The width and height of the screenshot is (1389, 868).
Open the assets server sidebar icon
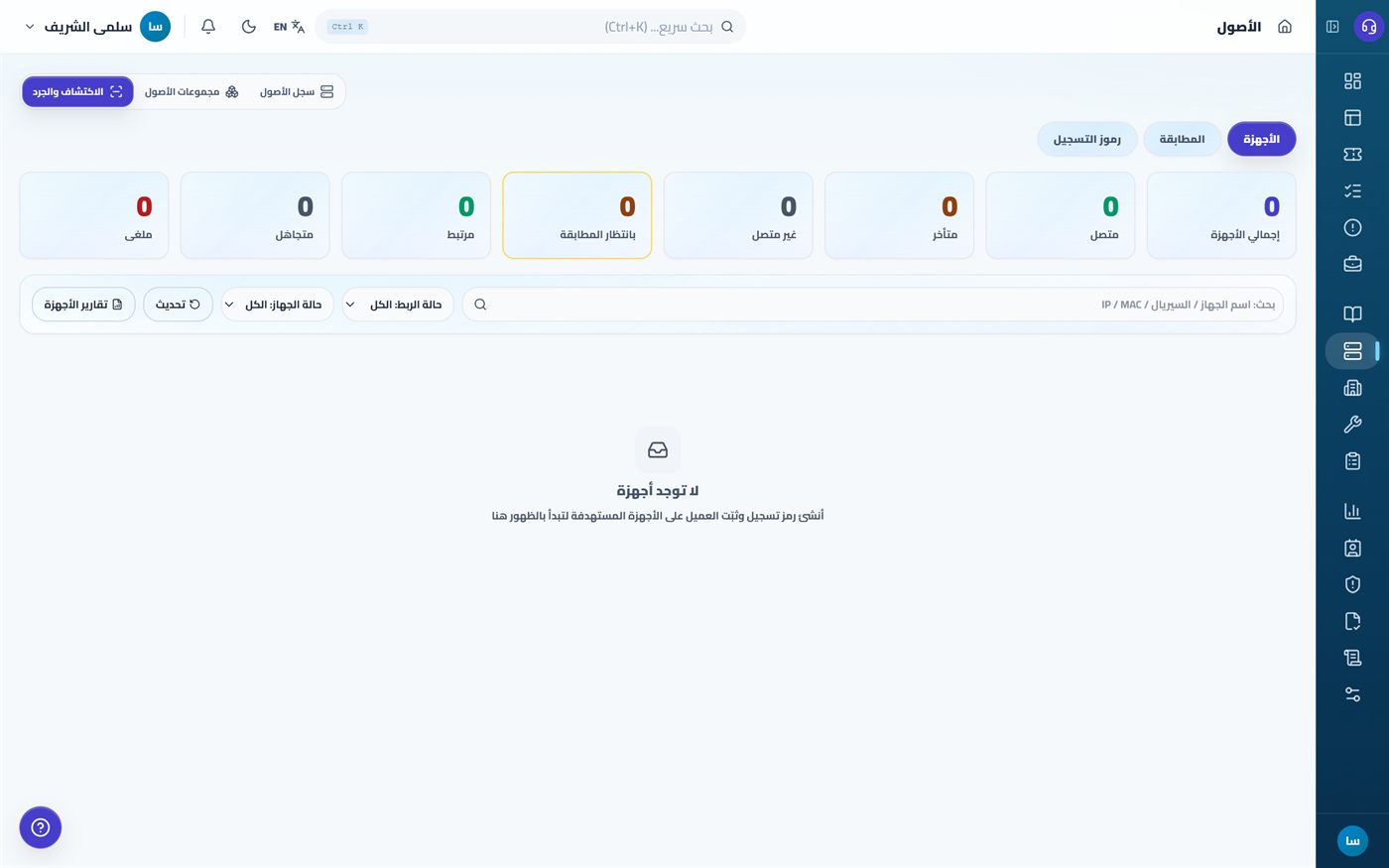(1352, 351)
